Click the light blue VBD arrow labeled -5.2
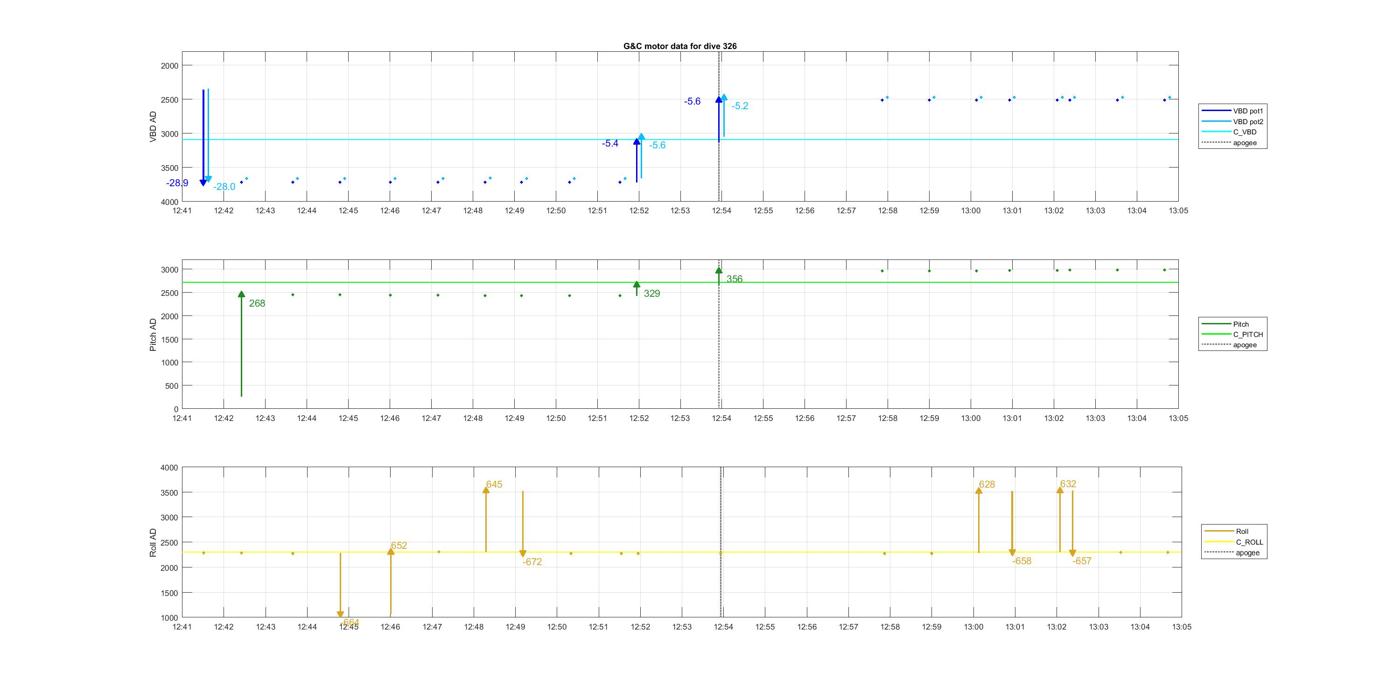Image resolution: width=1400 pixels, height=693 pixels. (724, 115)
